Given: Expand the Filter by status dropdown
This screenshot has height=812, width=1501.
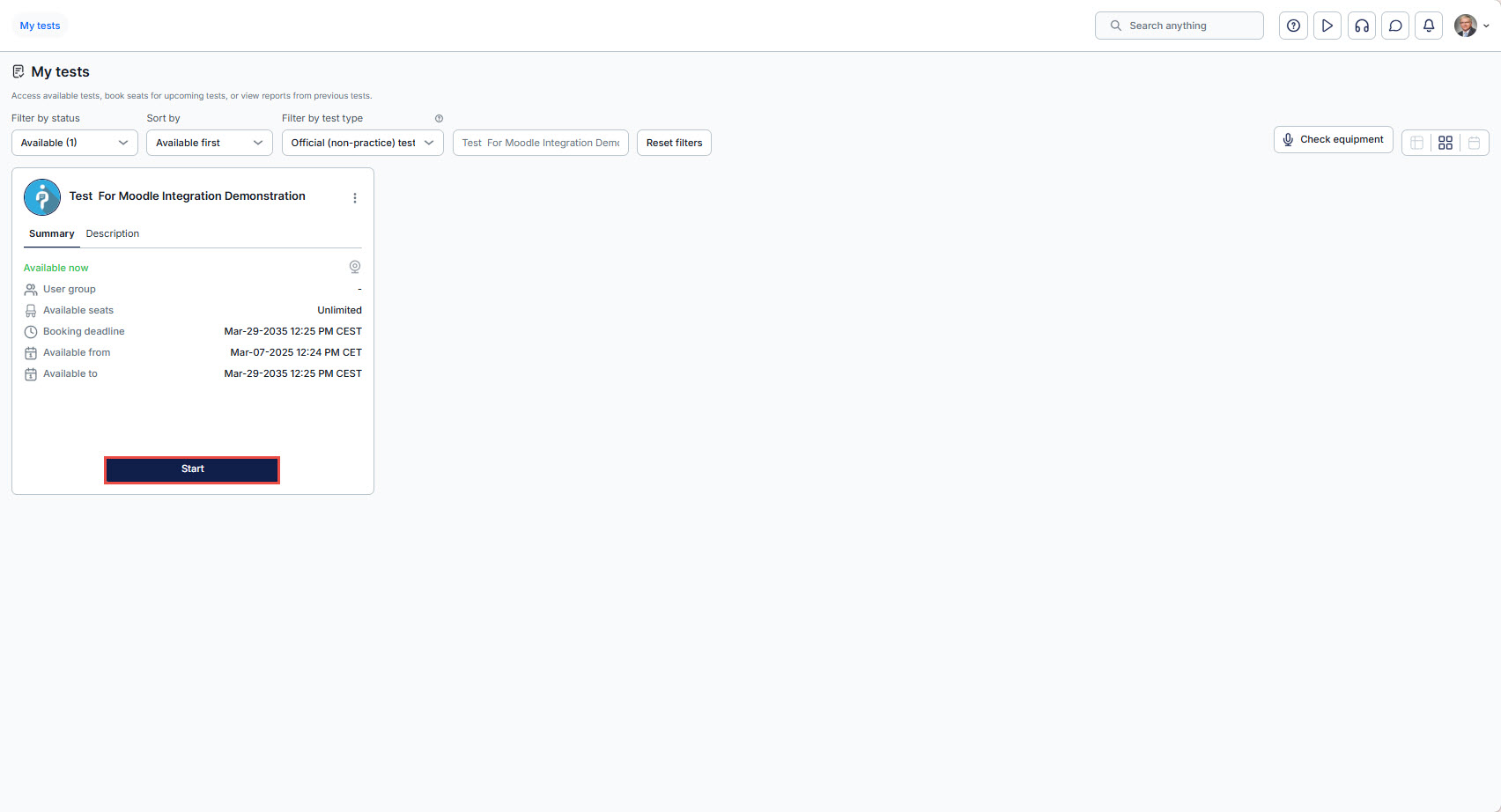Looking at the screenshot, I should (74, 143).
